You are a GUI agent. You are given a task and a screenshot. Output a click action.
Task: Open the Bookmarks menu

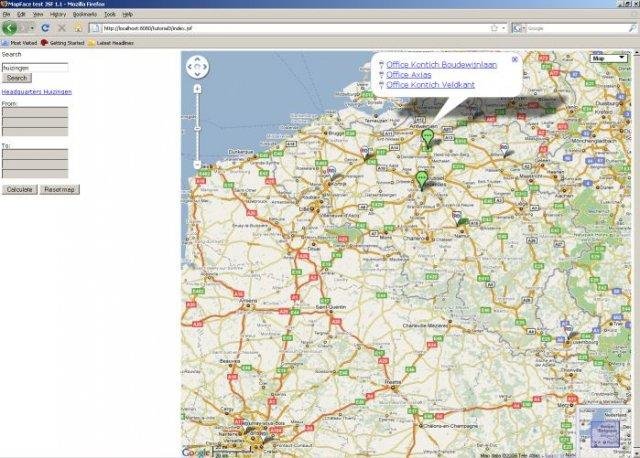(85, 14)
